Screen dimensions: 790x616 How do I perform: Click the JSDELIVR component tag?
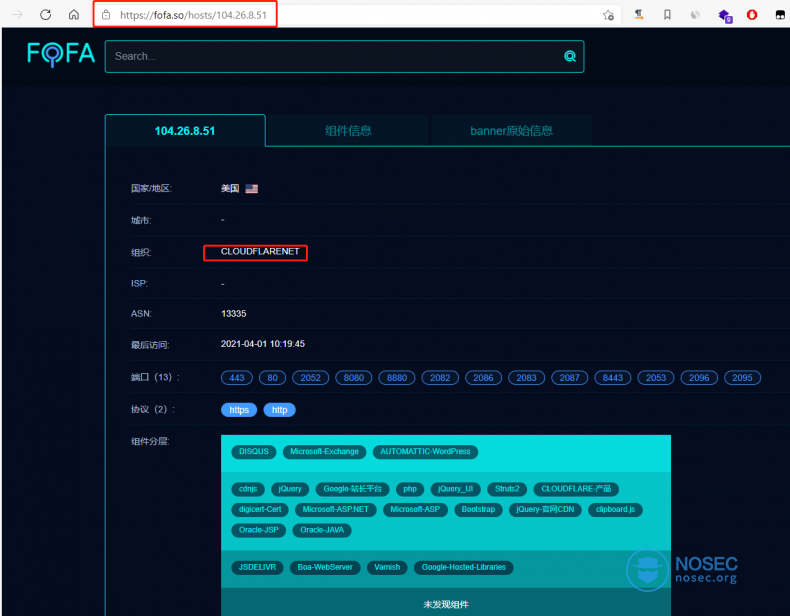257,568
